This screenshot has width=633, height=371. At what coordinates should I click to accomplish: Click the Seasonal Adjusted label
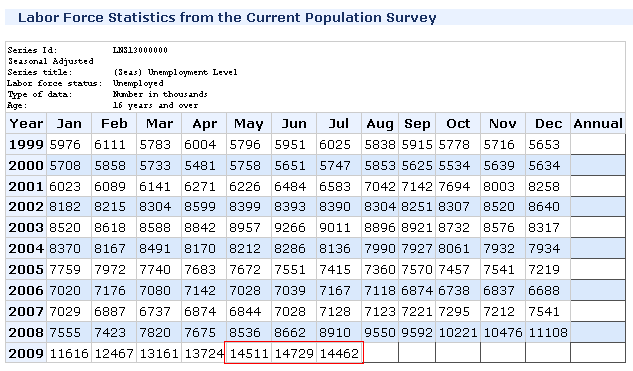(x=50, y=61)
